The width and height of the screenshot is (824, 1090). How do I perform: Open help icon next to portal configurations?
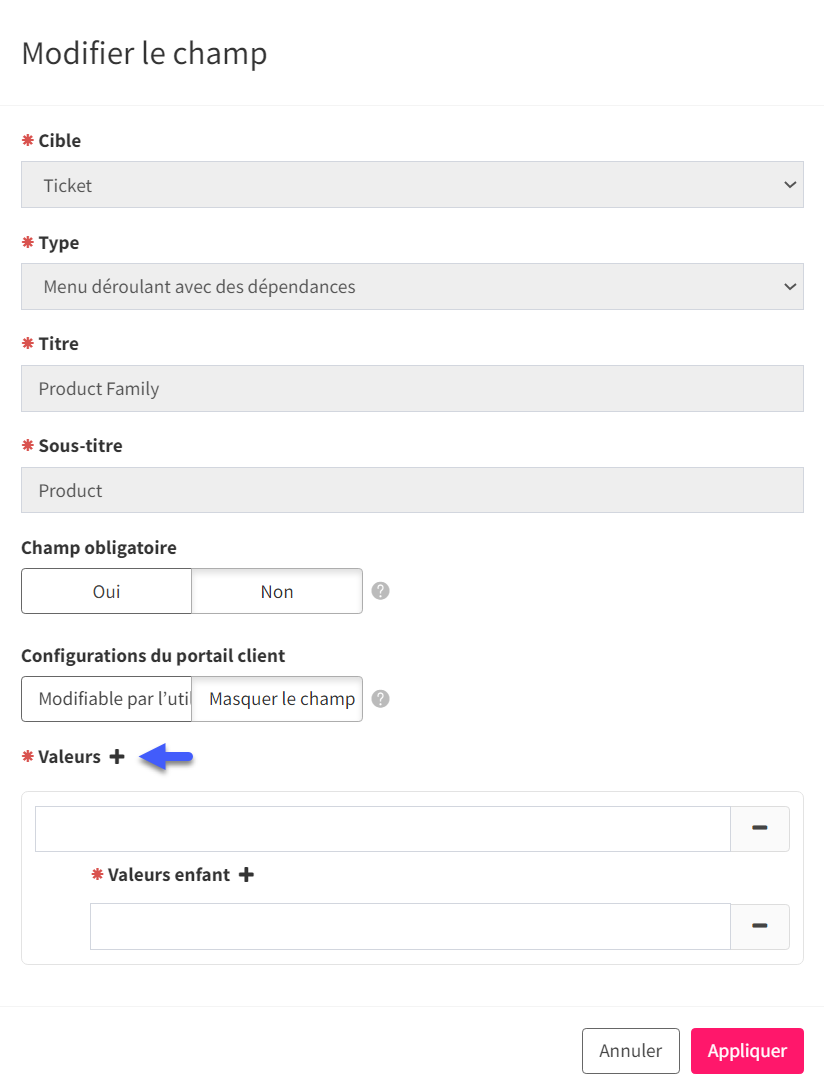(x=380, y=699)
